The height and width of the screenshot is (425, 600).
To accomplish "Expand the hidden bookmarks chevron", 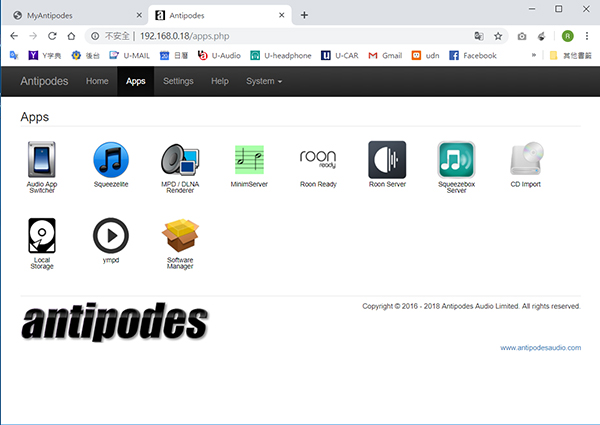I will [534, 55].
